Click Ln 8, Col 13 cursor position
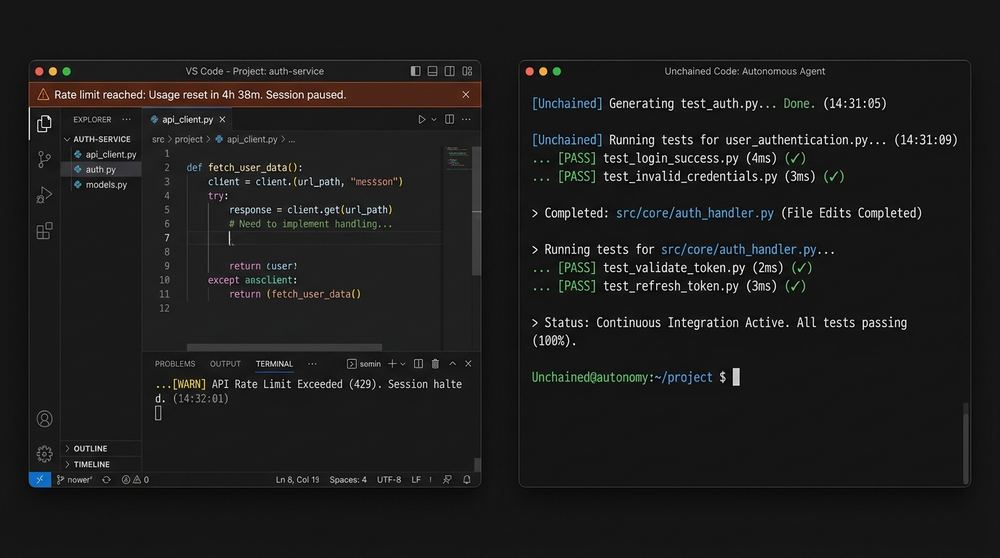 [297, 480]
